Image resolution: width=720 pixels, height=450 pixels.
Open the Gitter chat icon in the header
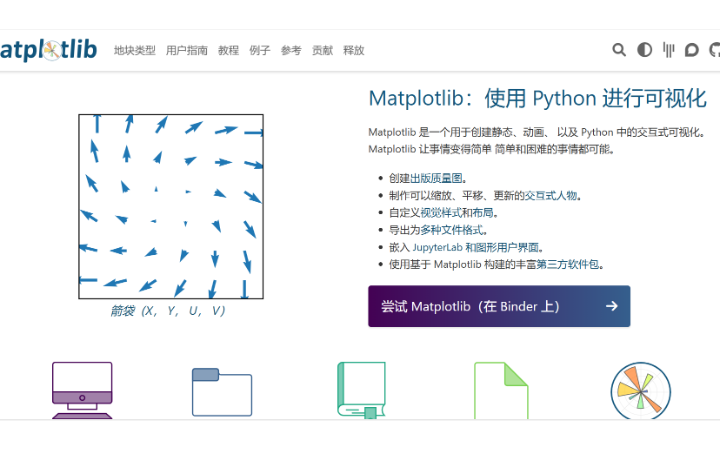(x=669, y=50)
